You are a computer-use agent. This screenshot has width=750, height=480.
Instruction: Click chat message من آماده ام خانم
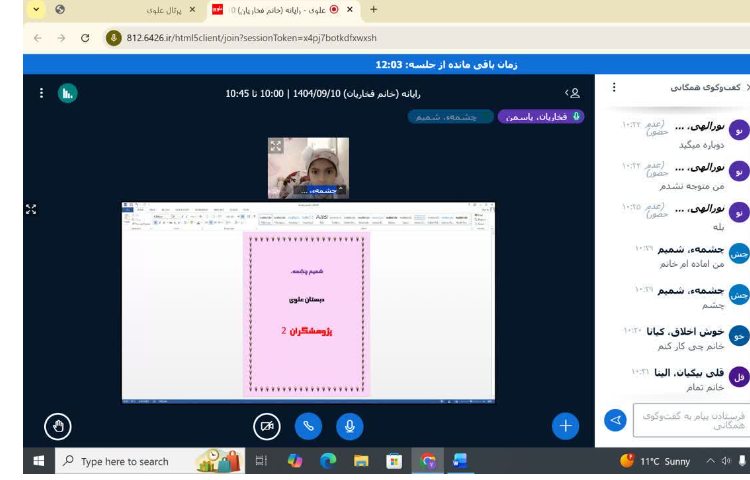pyautogui.click(x=692, y=263)
